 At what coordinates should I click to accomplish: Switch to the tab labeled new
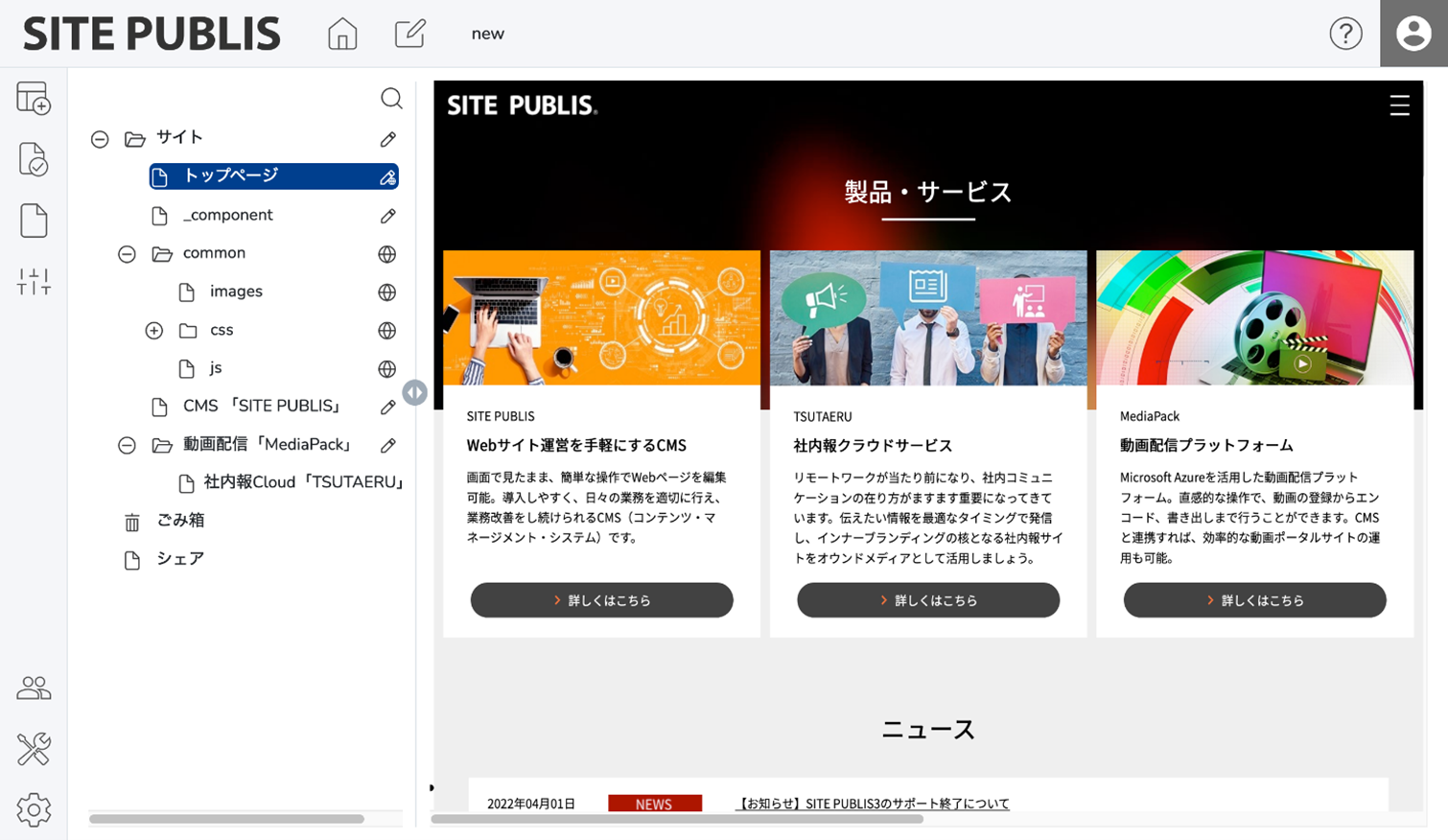489,33
